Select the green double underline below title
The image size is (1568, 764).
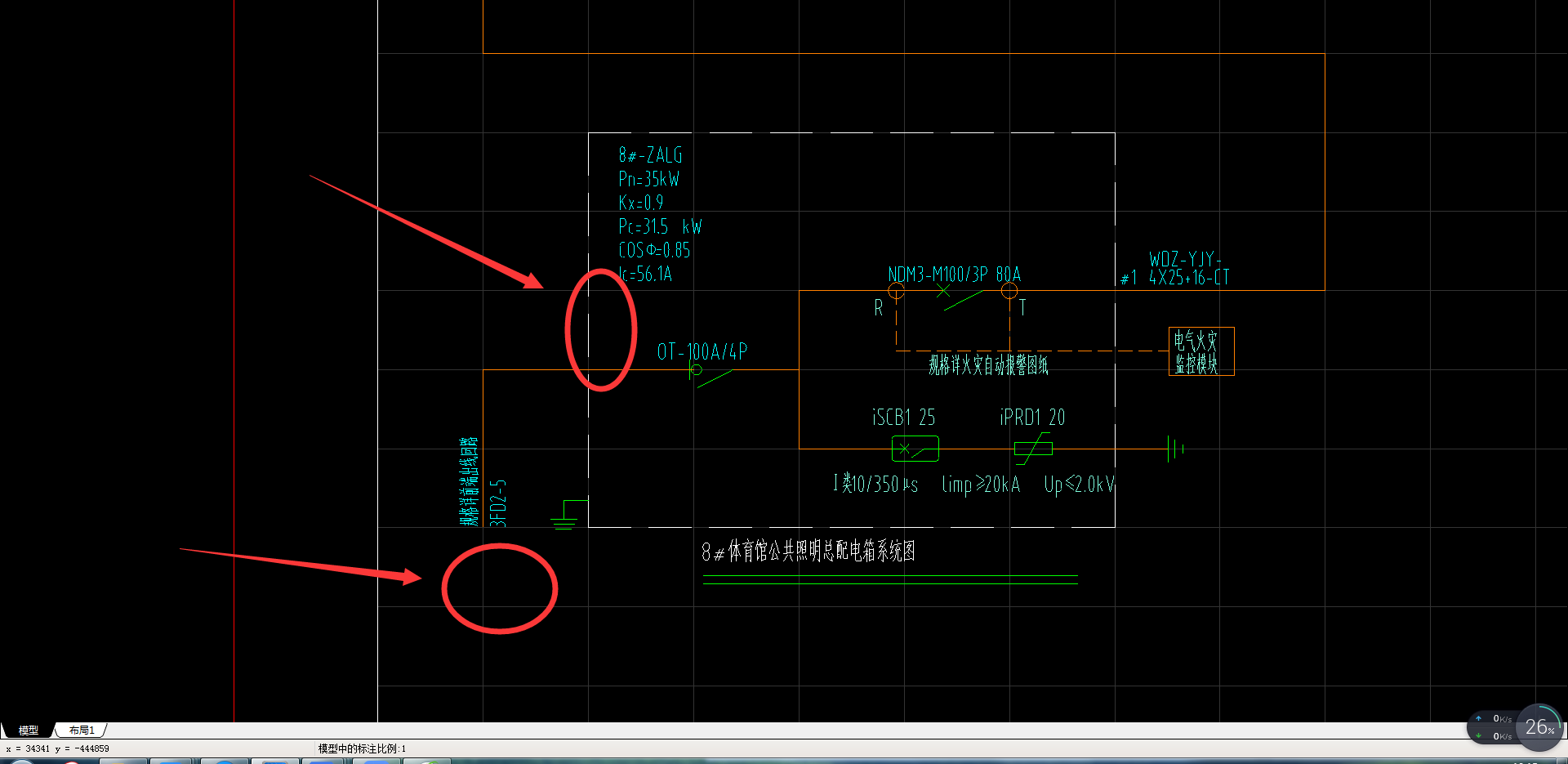click(x=890, y=580)
